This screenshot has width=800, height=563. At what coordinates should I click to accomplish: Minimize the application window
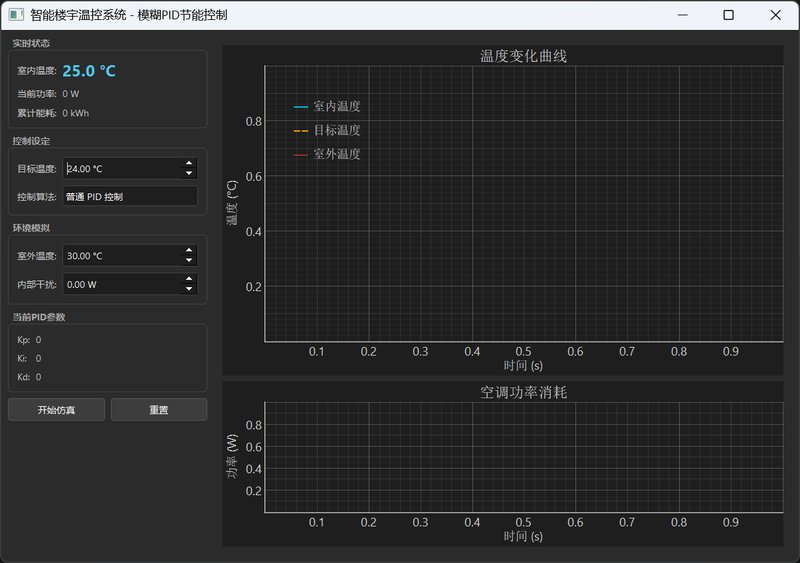point(682,15)
